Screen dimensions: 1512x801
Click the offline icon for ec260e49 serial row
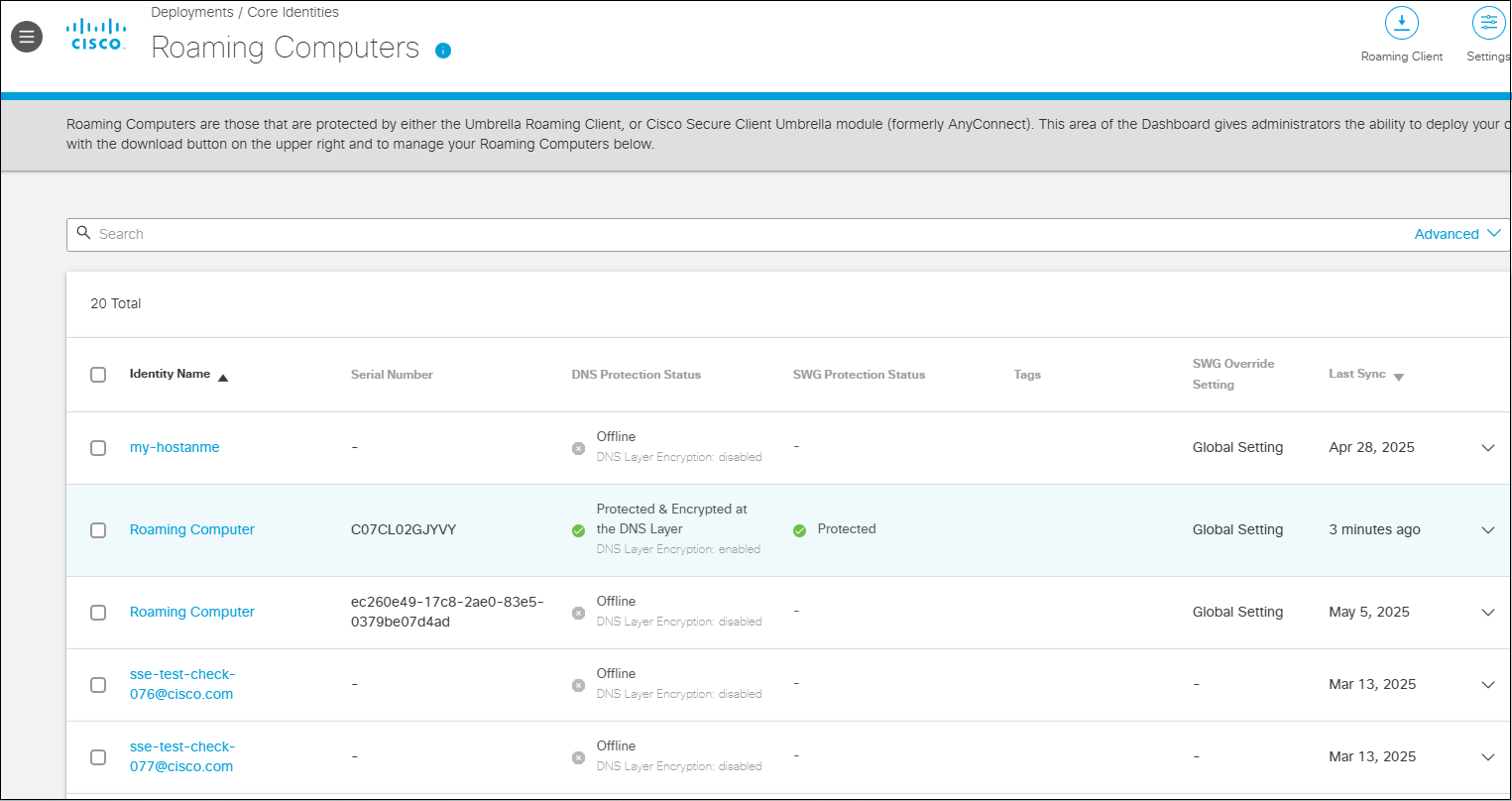[x=578, y=613]
